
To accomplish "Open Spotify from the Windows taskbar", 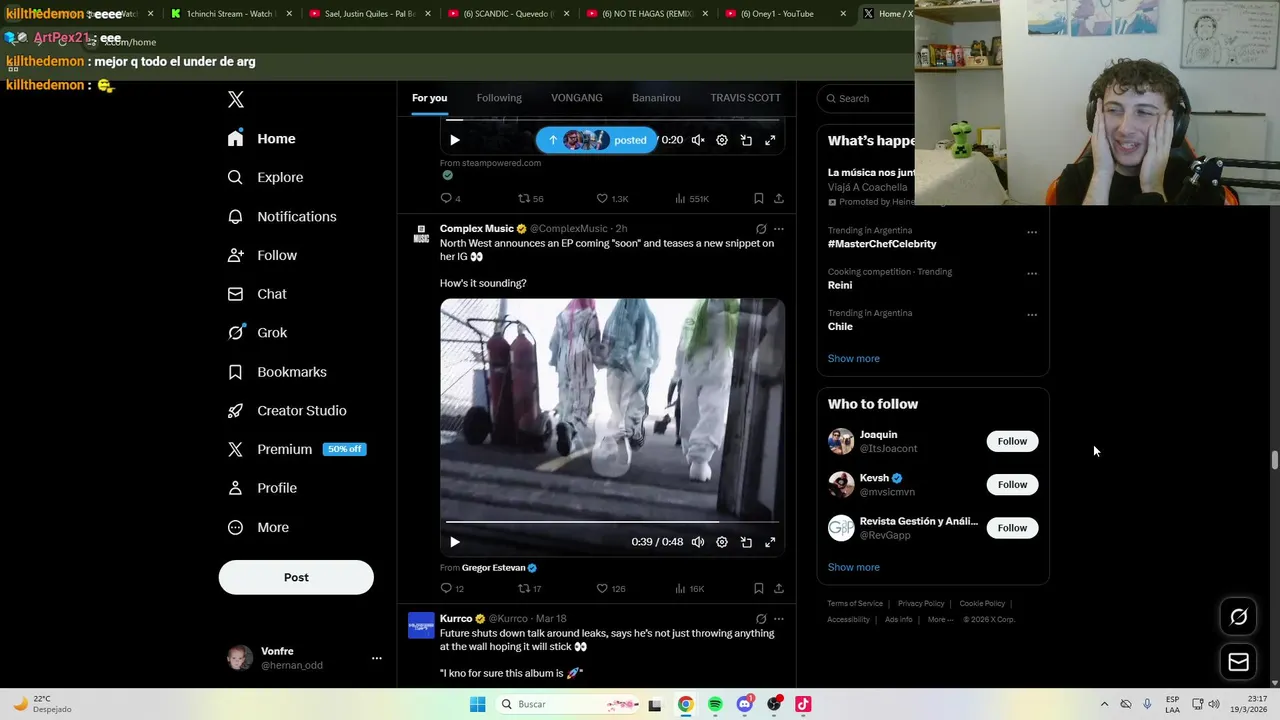I will point(715,704).
